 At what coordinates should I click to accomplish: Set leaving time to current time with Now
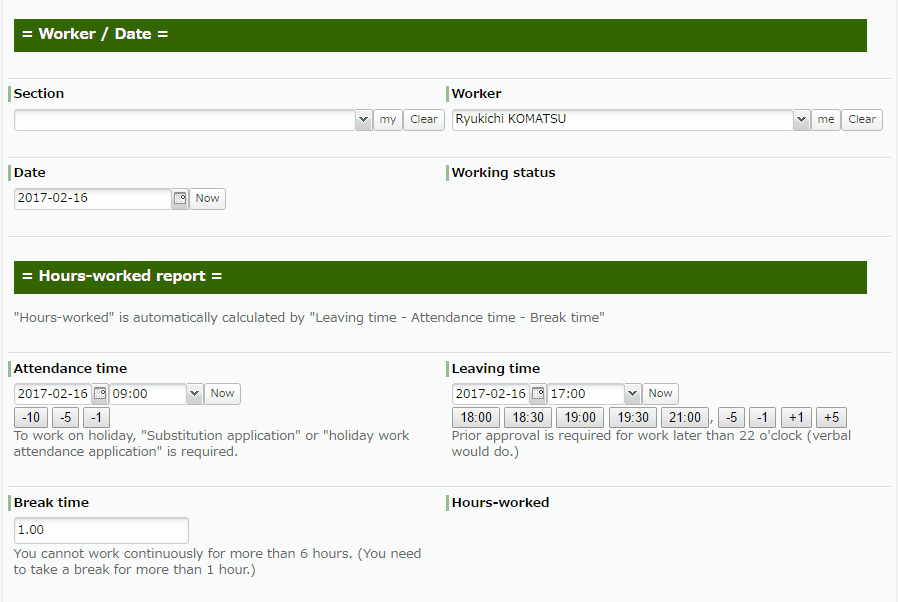tap(660, 394)
